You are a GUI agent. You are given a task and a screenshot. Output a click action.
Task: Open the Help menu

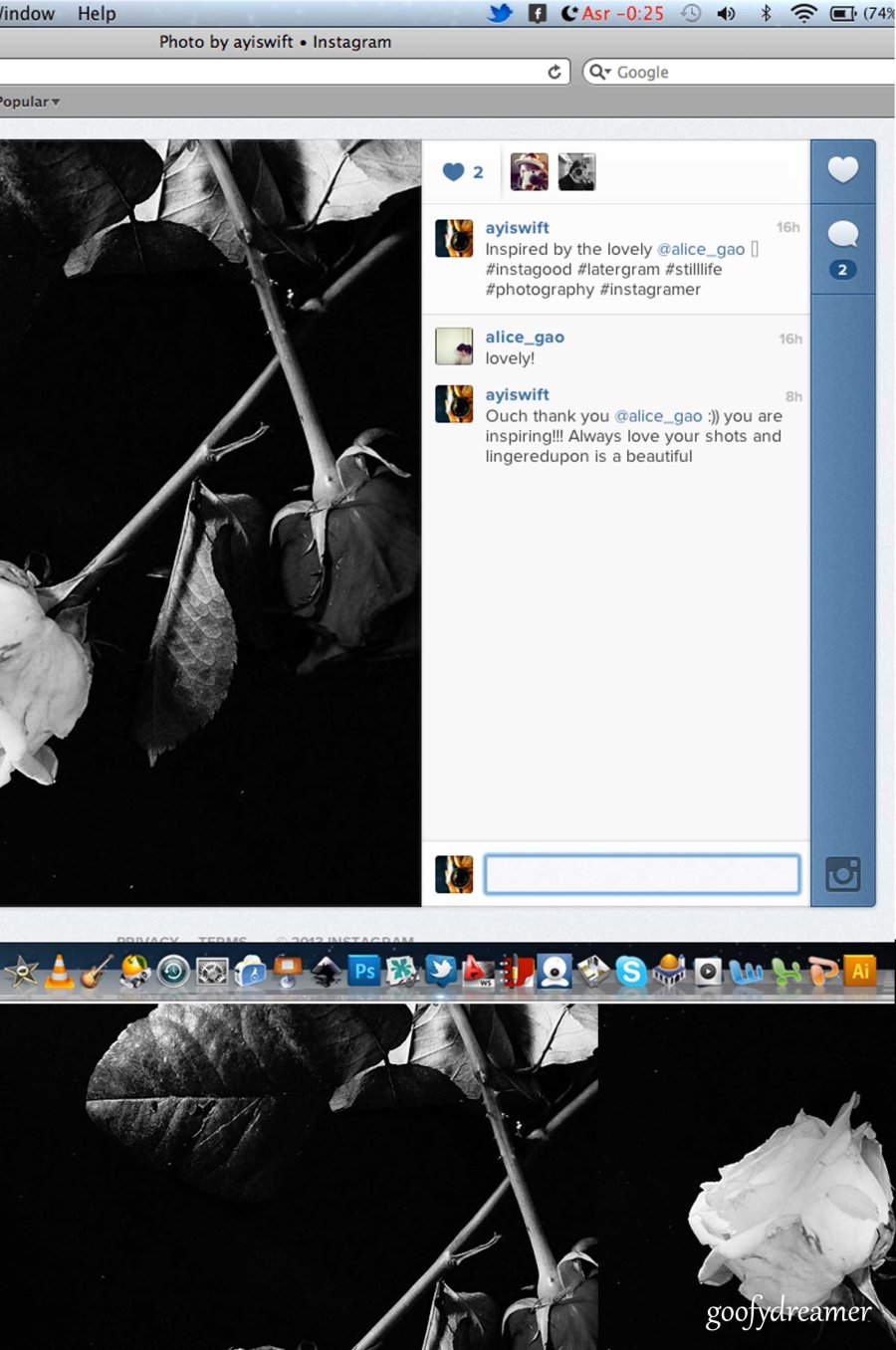tap(97, 13)
